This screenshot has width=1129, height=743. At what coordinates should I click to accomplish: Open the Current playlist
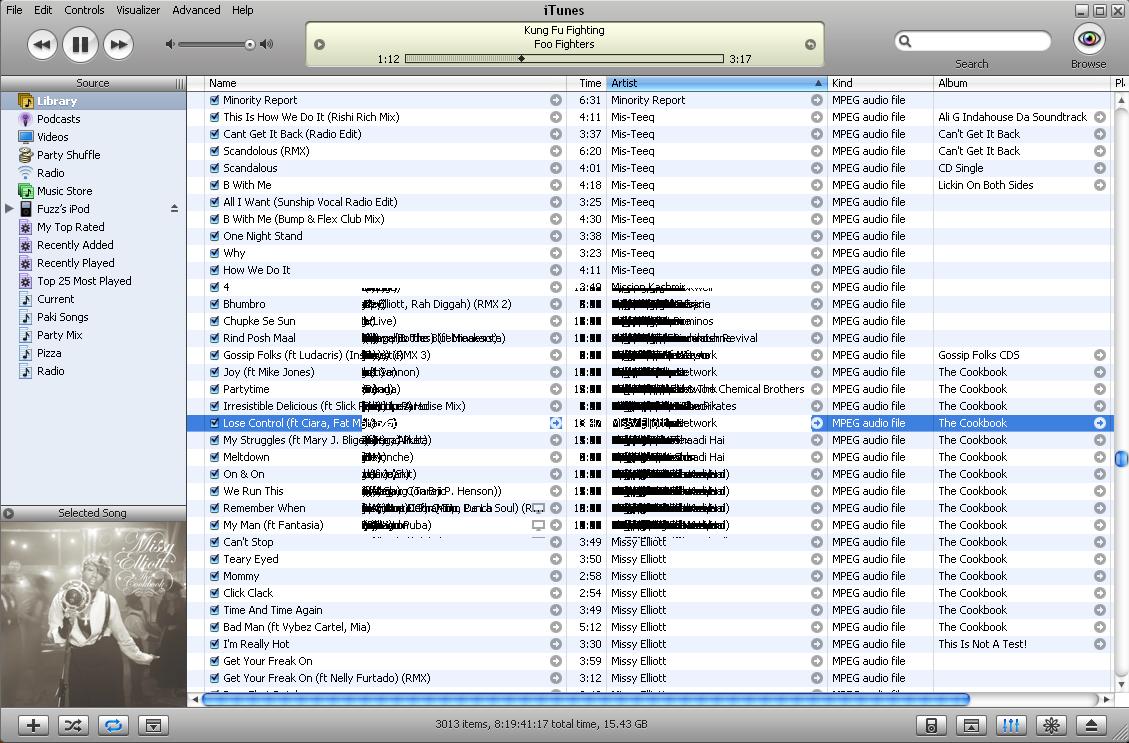point(55,299)
